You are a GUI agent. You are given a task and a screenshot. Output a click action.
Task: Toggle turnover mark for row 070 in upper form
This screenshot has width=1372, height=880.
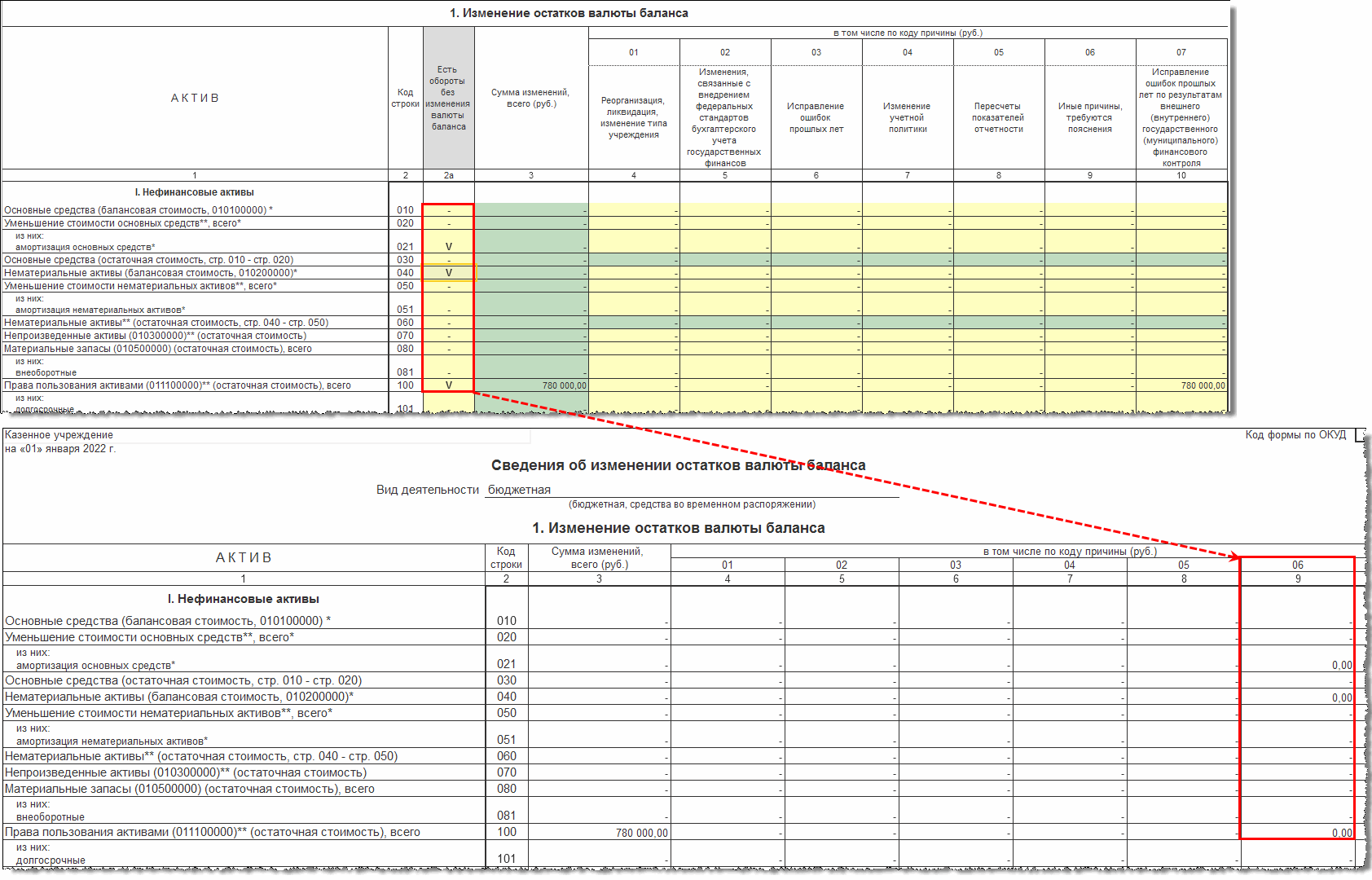[448, 336]
